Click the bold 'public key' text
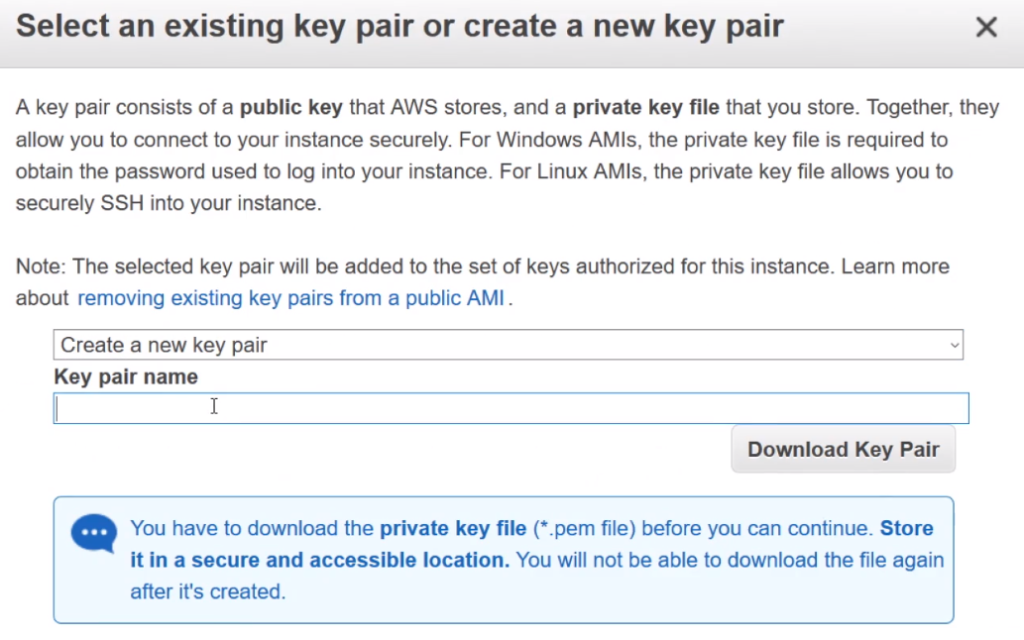Image resolution: width=1024 pixels, height=640 pixels. 291,107
